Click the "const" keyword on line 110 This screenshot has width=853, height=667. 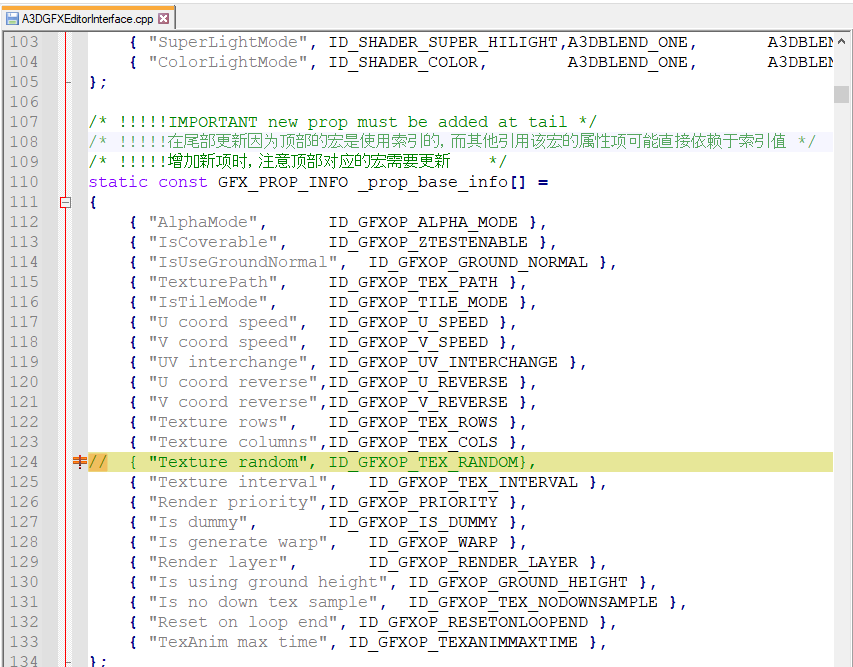(183, 182)
